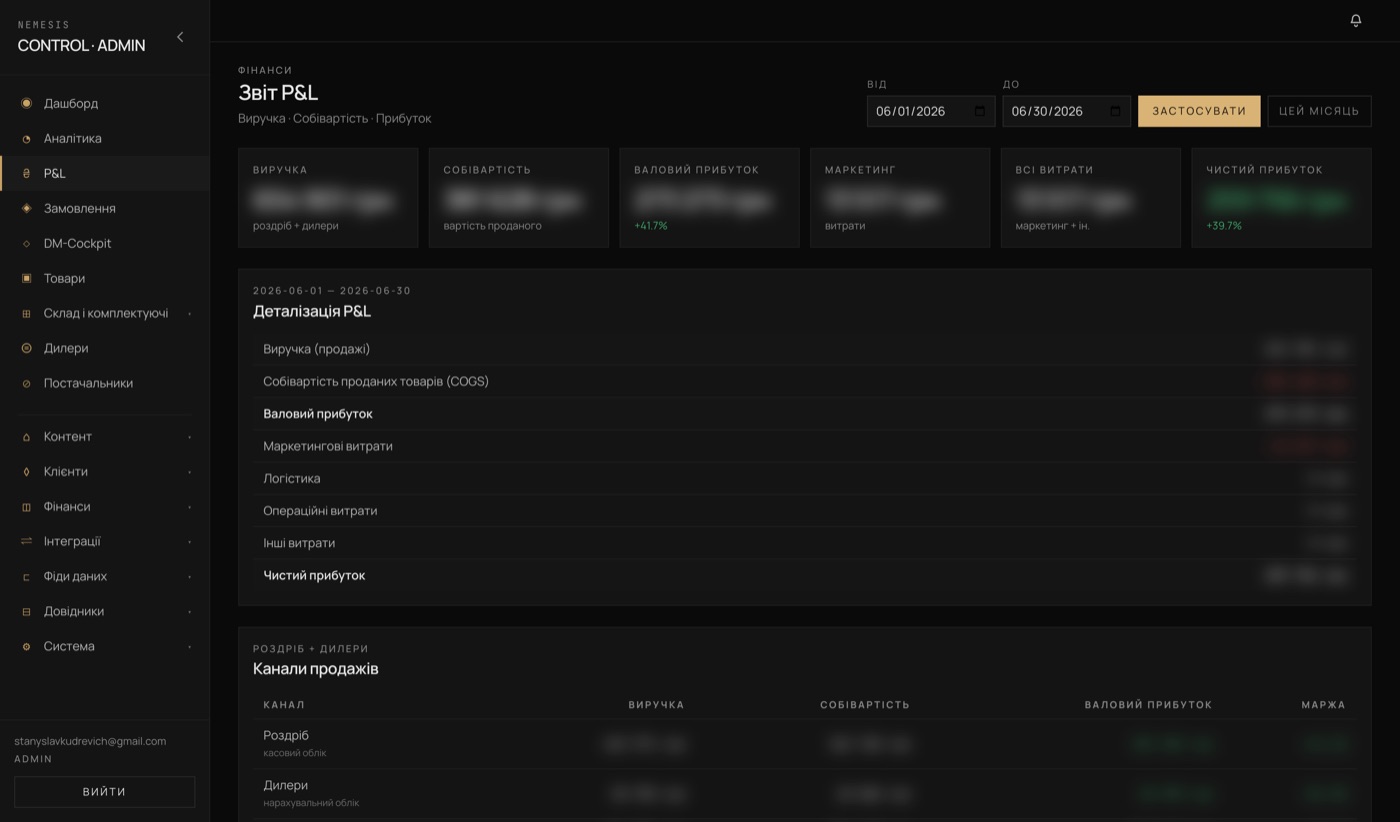Collapse the sidebar with the chevron arrow

click(180, 37)
